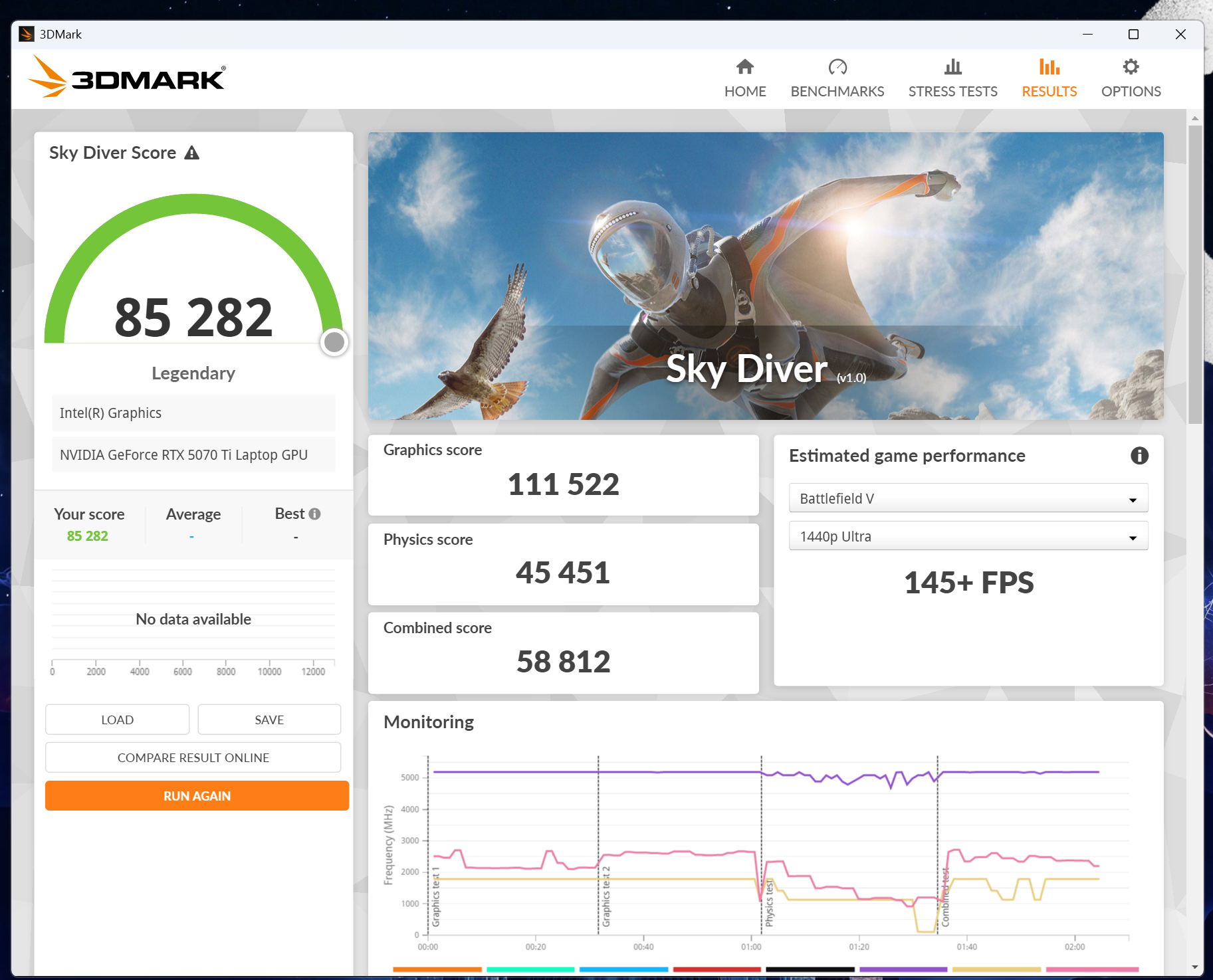The width and height of the screenshot is (1213, 980).
Task: Click the Estimated game performance heading
Action: tap(907, 455)
